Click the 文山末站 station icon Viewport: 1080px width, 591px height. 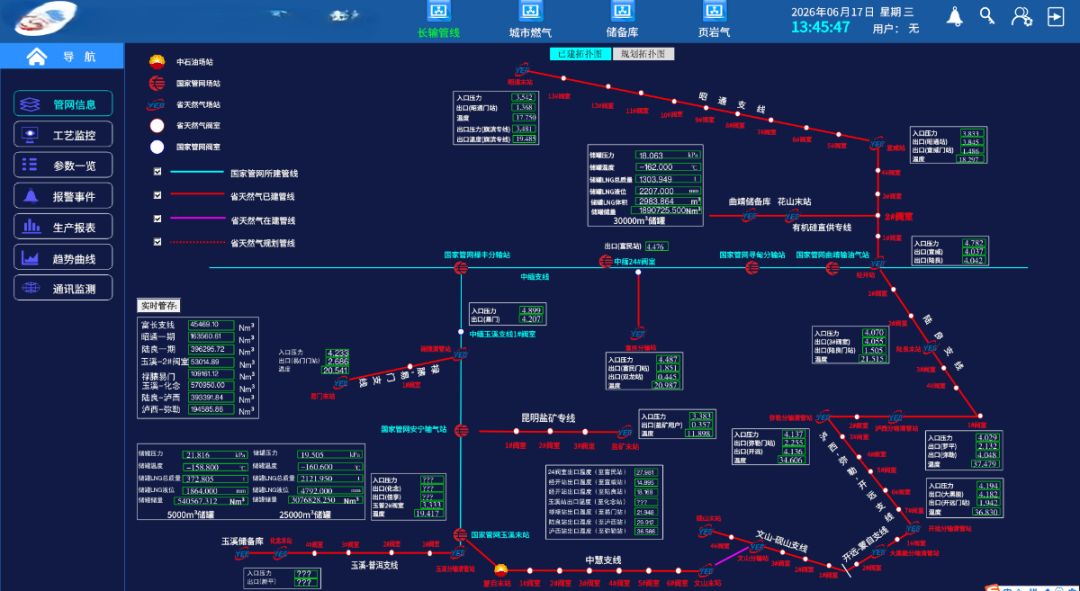point(706,571)
